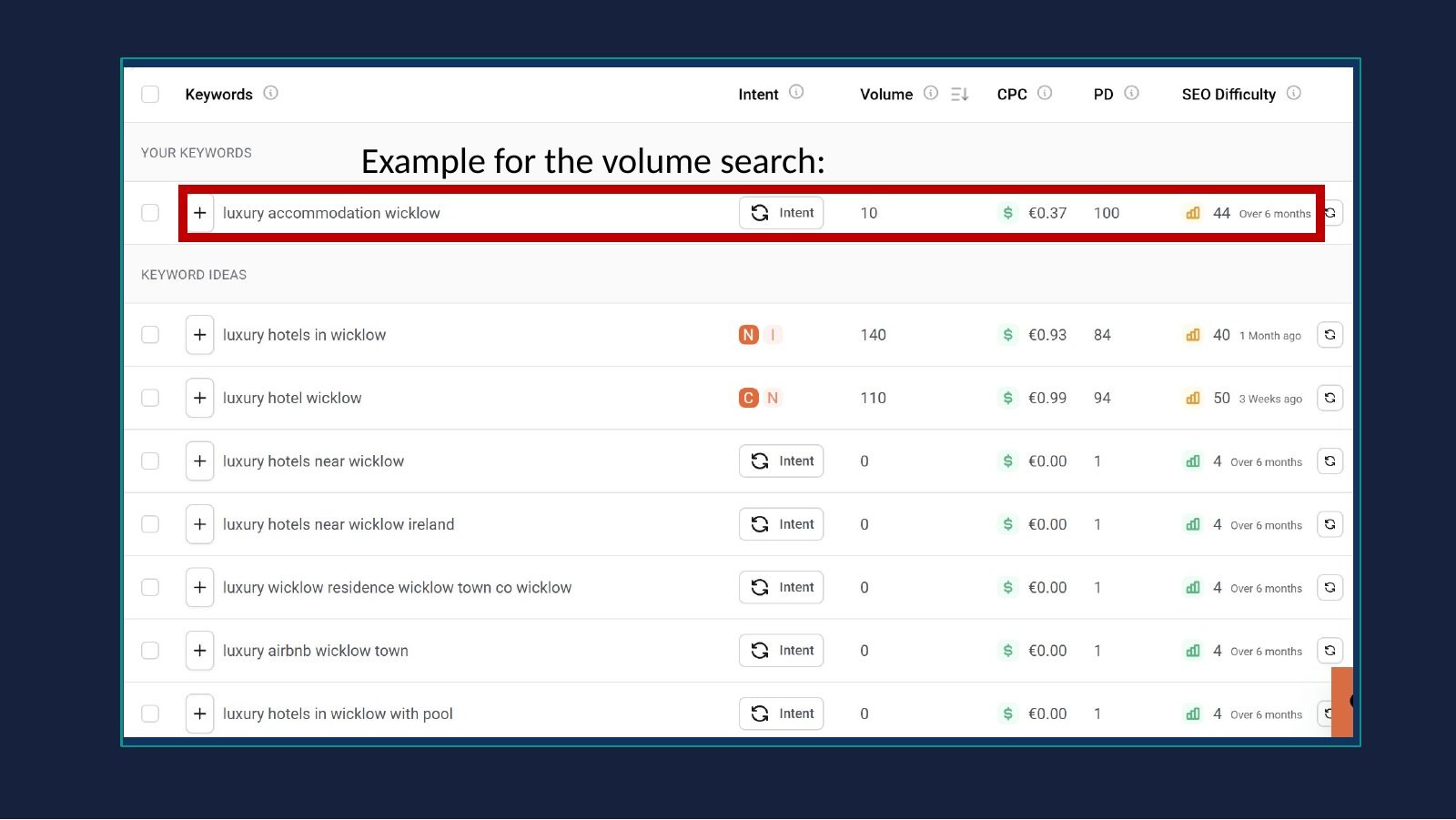Tick the luxury hotel wicklow checkbox

coord(150,398)
